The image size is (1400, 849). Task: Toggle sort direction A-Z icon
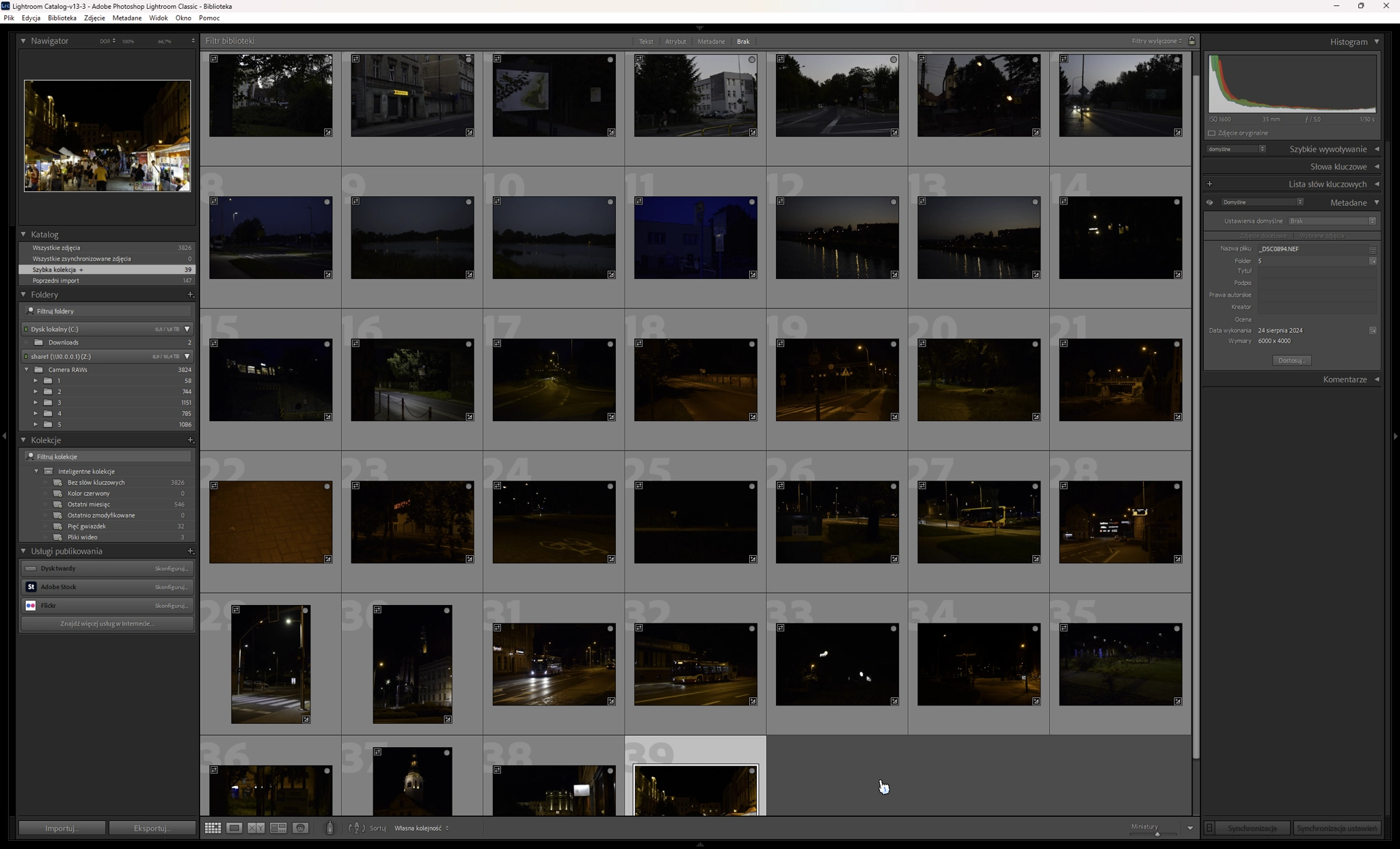356,828
